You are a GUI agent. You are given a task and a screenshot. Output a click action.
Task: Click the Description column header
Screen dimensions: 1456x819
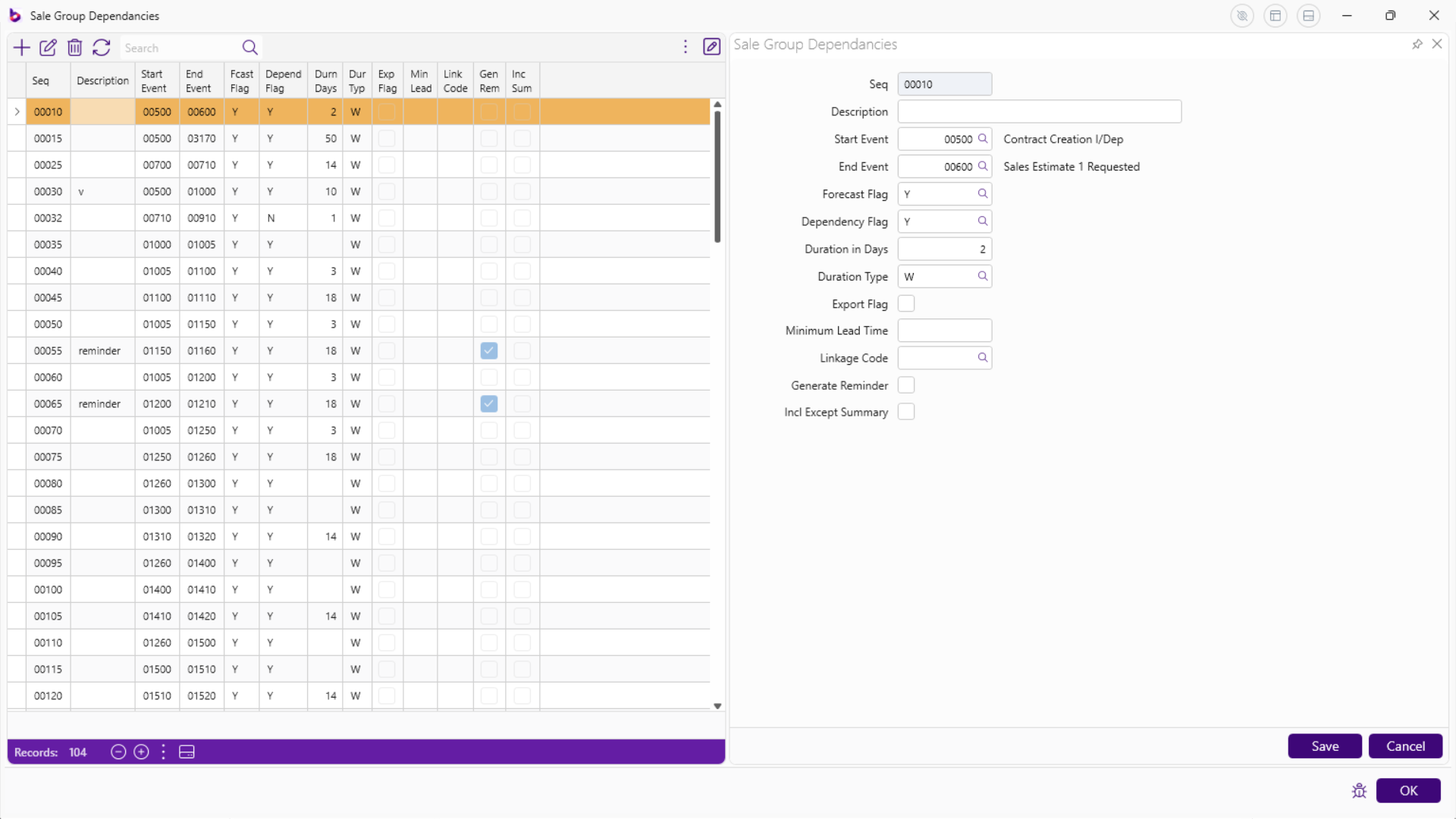click(102, 80)
